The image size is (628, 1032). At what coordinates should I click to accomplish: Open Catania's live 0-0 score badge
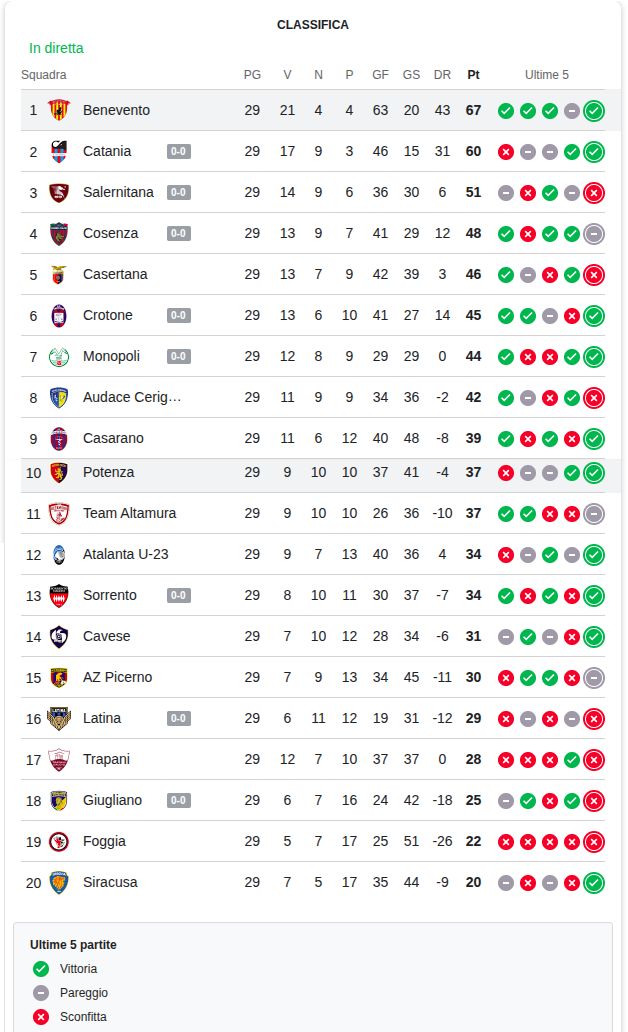pos(179,152)
